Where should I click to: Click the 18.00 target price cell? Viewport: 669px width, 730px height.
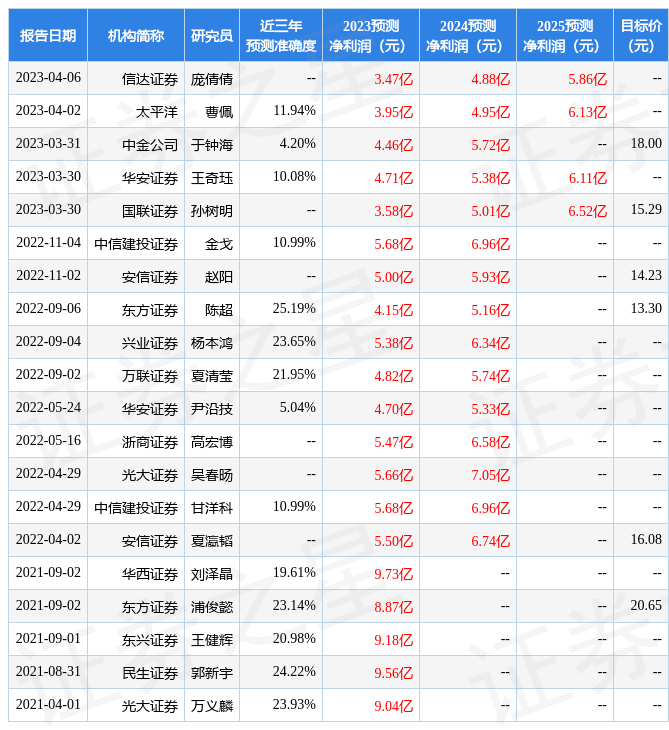coord(646,144)
